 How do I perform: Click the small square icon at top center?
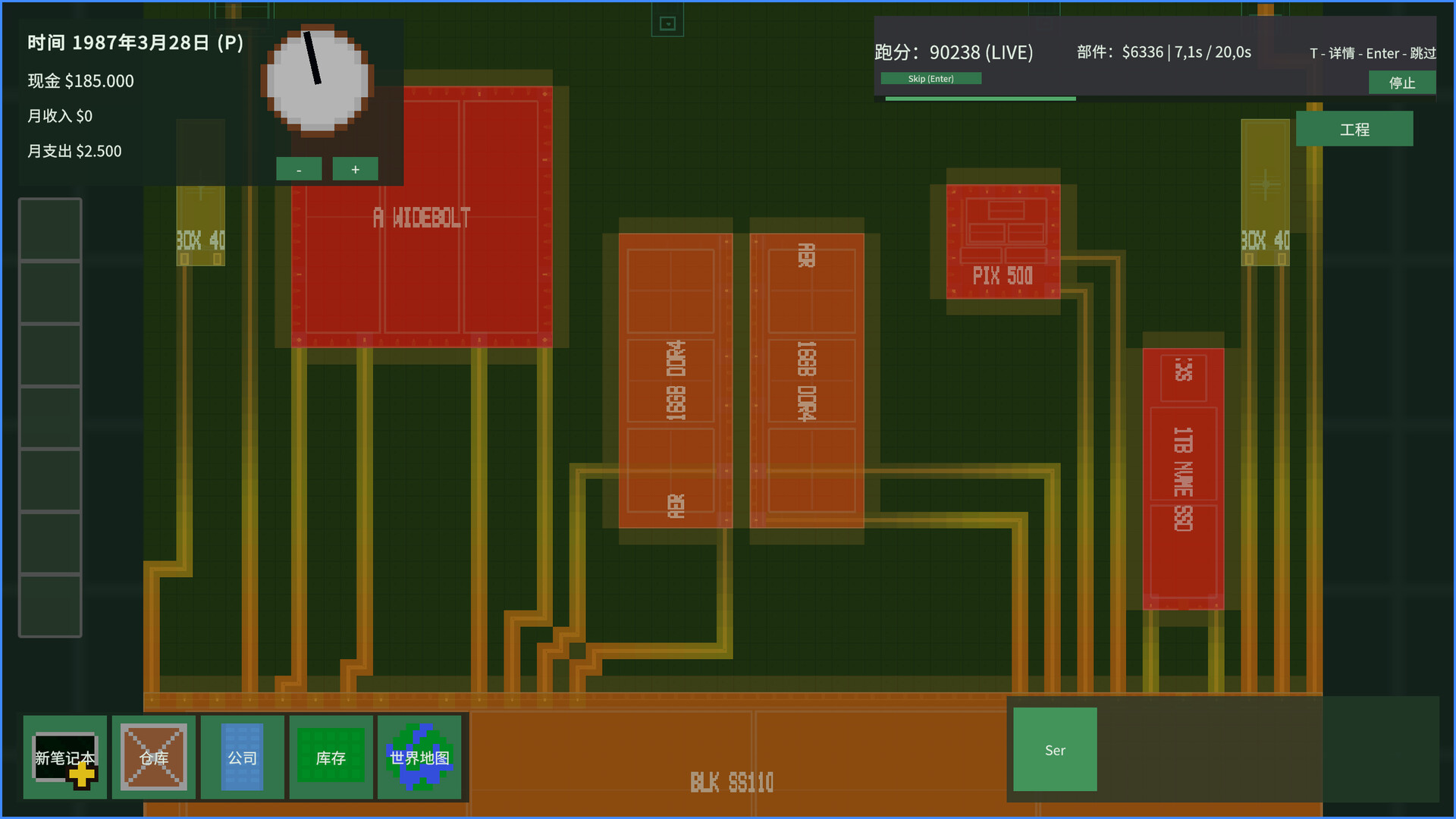667,24
